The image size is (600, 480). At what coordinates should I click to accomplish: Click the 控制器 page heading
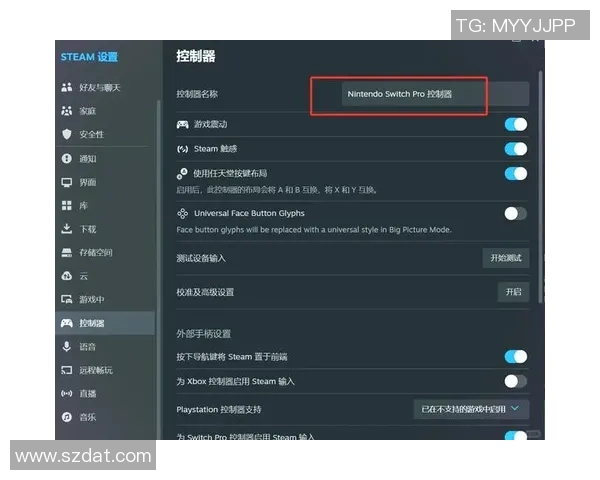[196, 56]
